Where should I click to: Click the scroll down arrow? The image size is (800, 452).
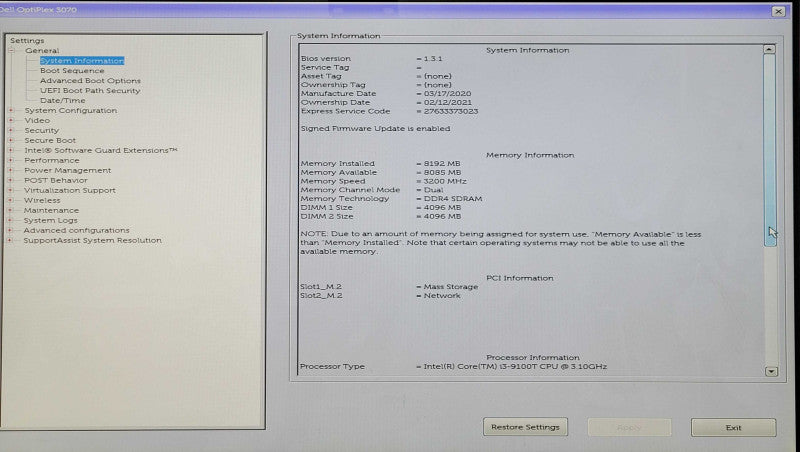coord(771,371)
